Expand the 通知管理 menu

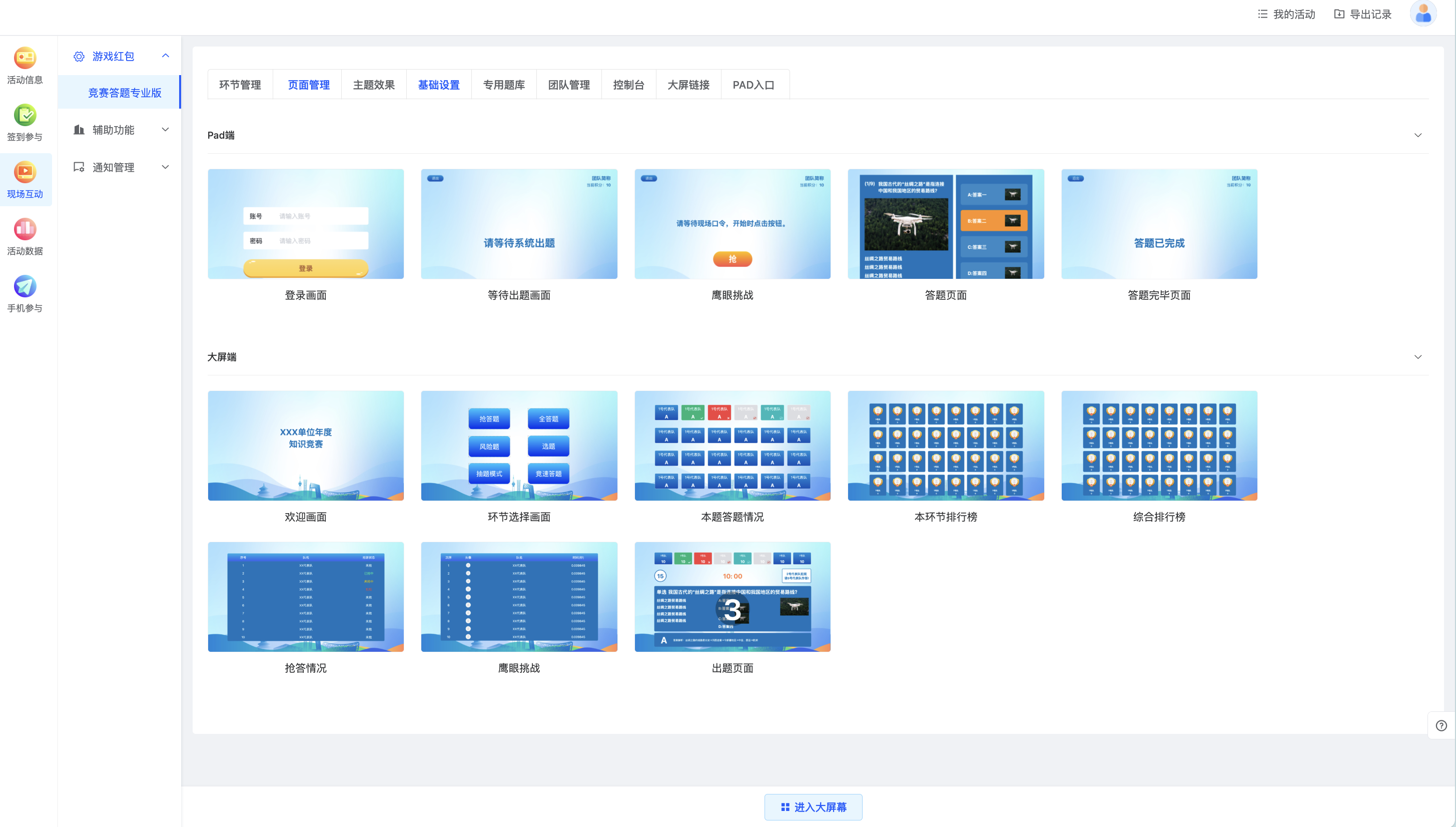[119, 167]
